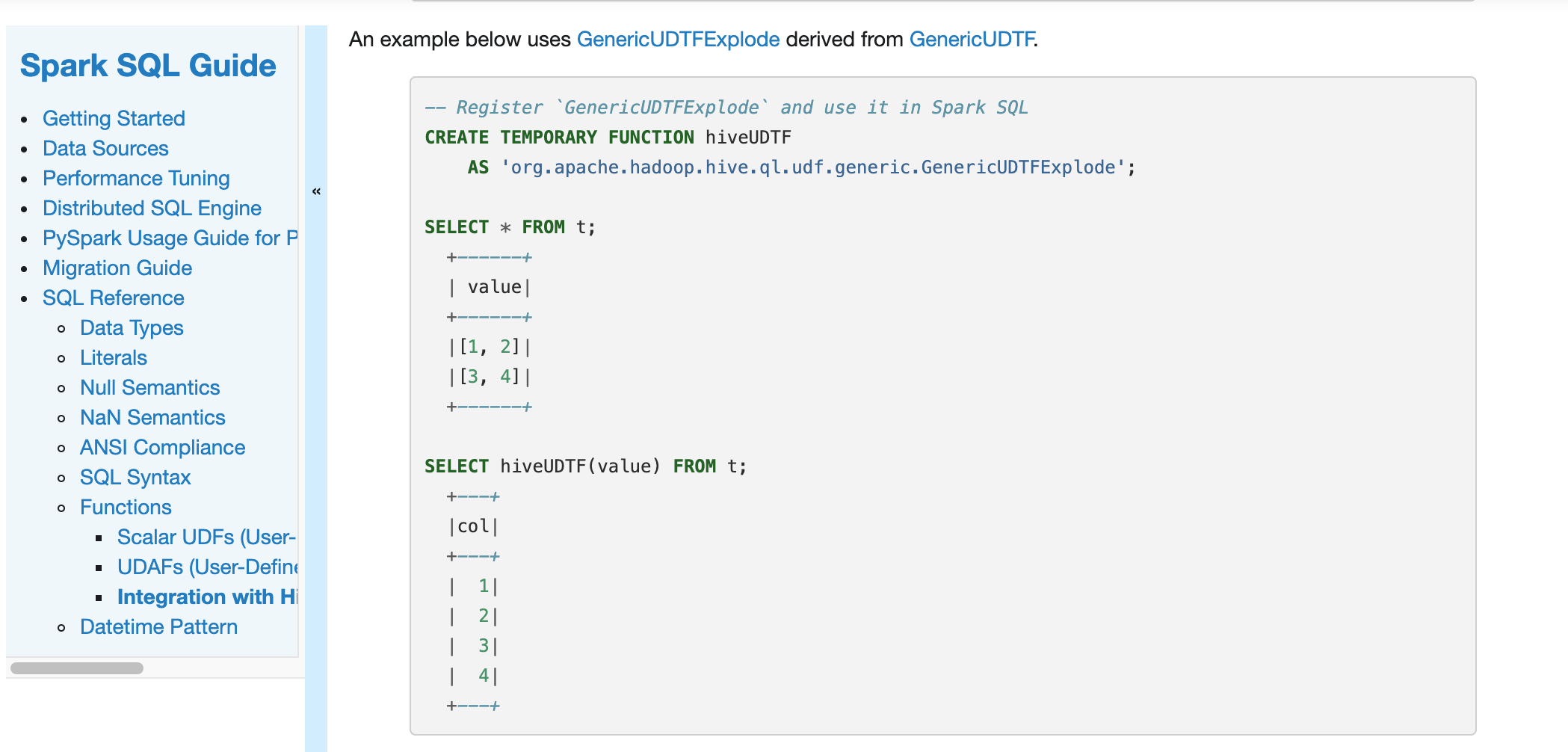The image size is (1568, 752).
Task: Open the Getting Started page
Action: (x=114, y=118)
